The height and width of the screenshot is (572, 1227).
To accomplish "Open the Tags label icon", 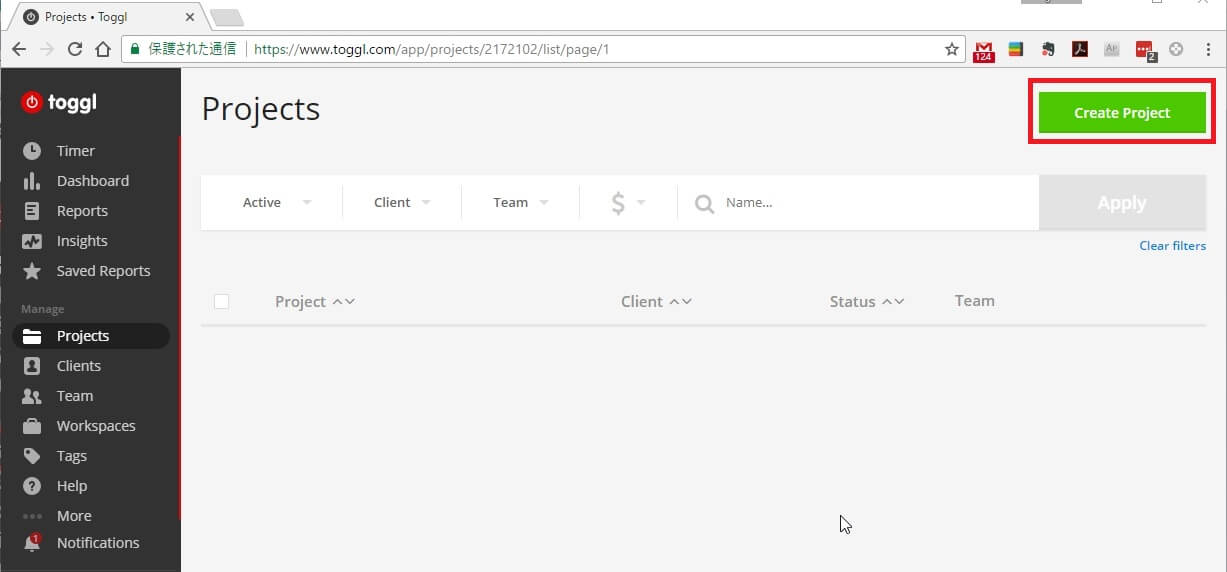I will click(x=32, y=456).
